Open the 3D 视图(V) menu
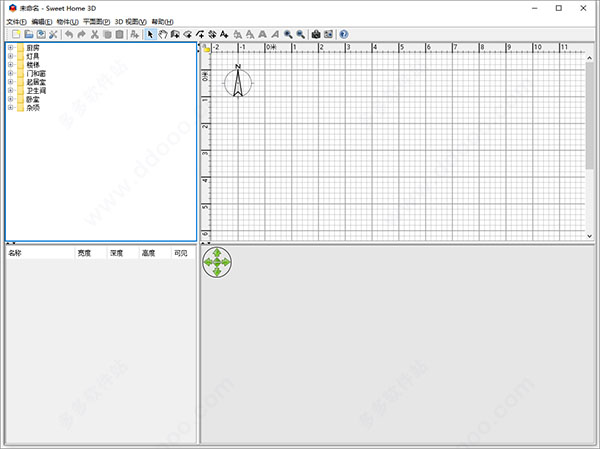 (x=130, y=22)
